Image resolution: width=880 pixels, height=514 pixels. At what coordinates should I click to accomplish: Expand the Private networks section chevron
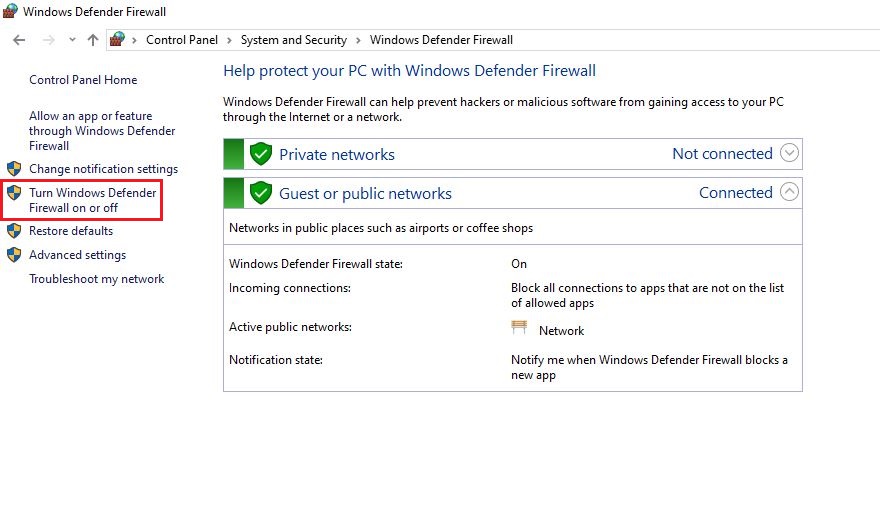click(789, 153)
